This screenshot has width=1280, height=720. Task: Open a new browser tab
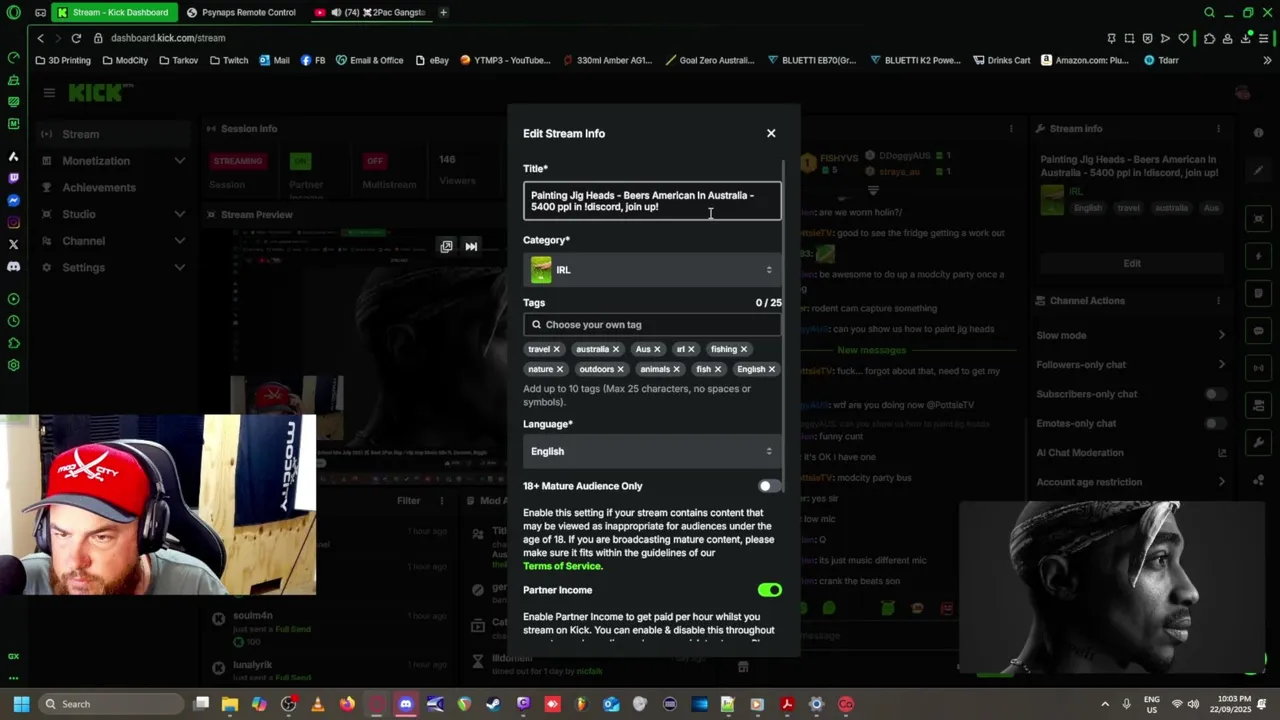tap(443, 13)
